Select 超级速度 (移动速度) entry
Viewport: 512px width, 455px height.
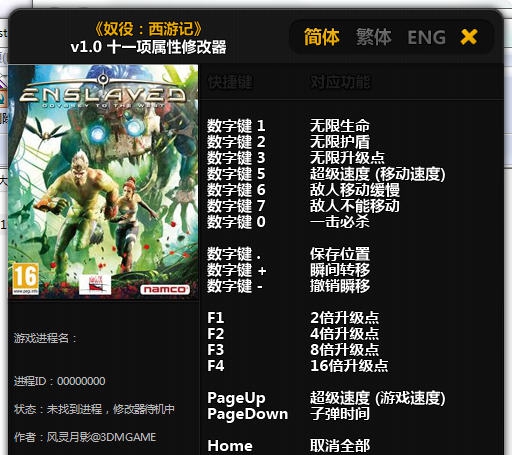377,174
